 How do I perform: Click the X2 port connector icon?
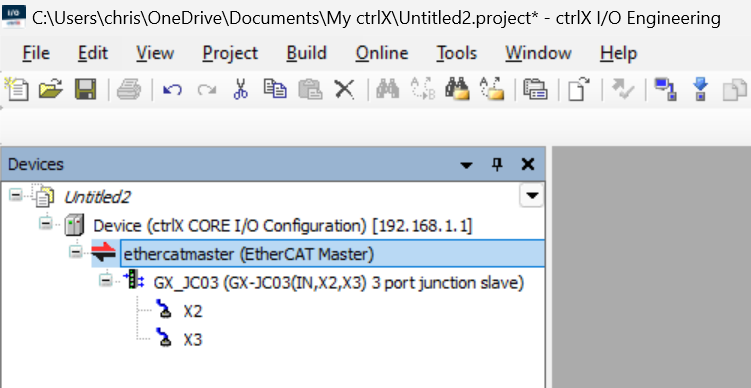click(x=164, y=309)
